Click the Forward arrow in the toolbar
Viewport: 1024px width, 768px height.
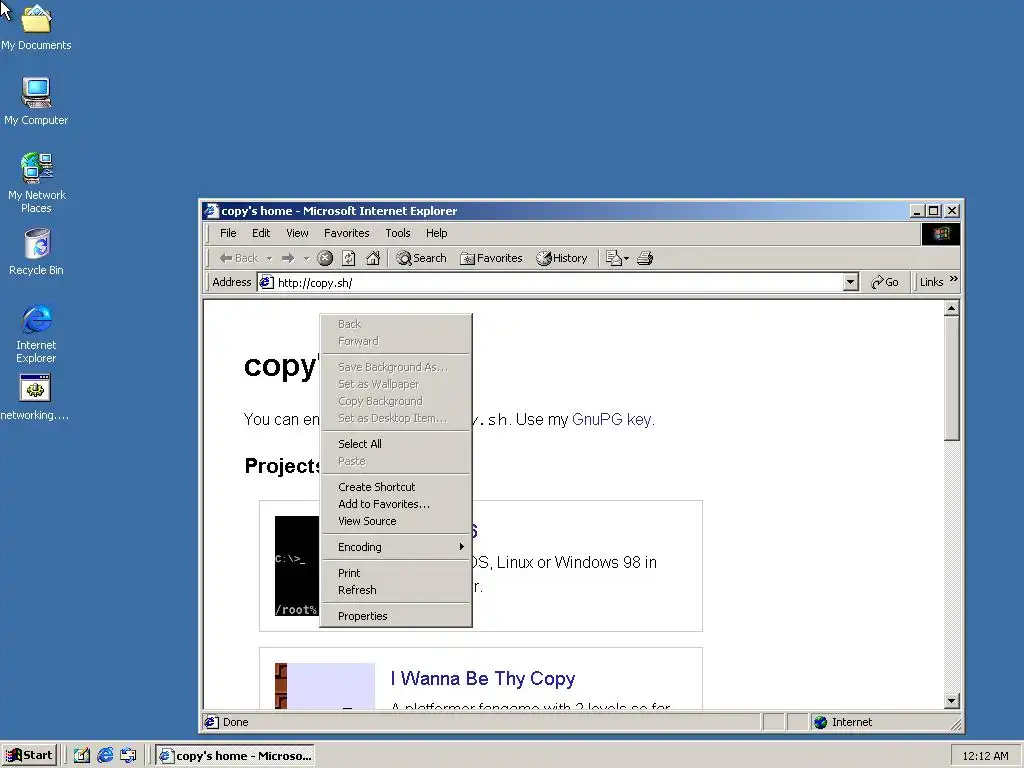(288, 258)
